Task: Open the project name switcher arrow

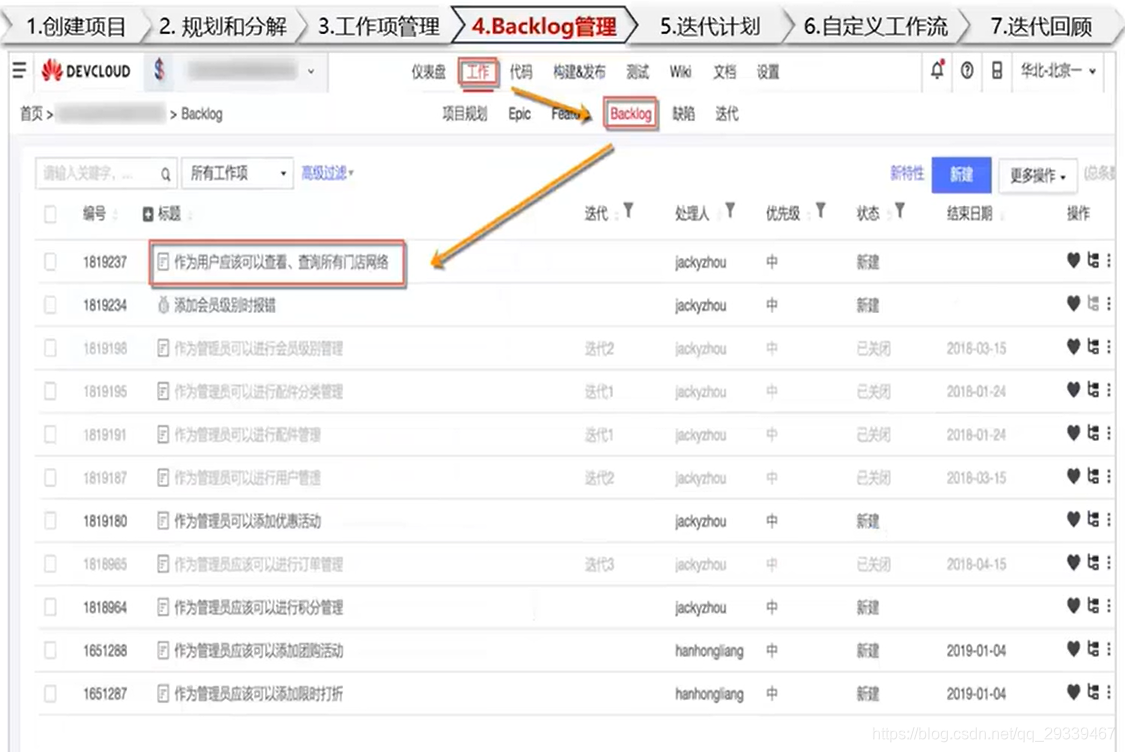Action: click(311, 71)
